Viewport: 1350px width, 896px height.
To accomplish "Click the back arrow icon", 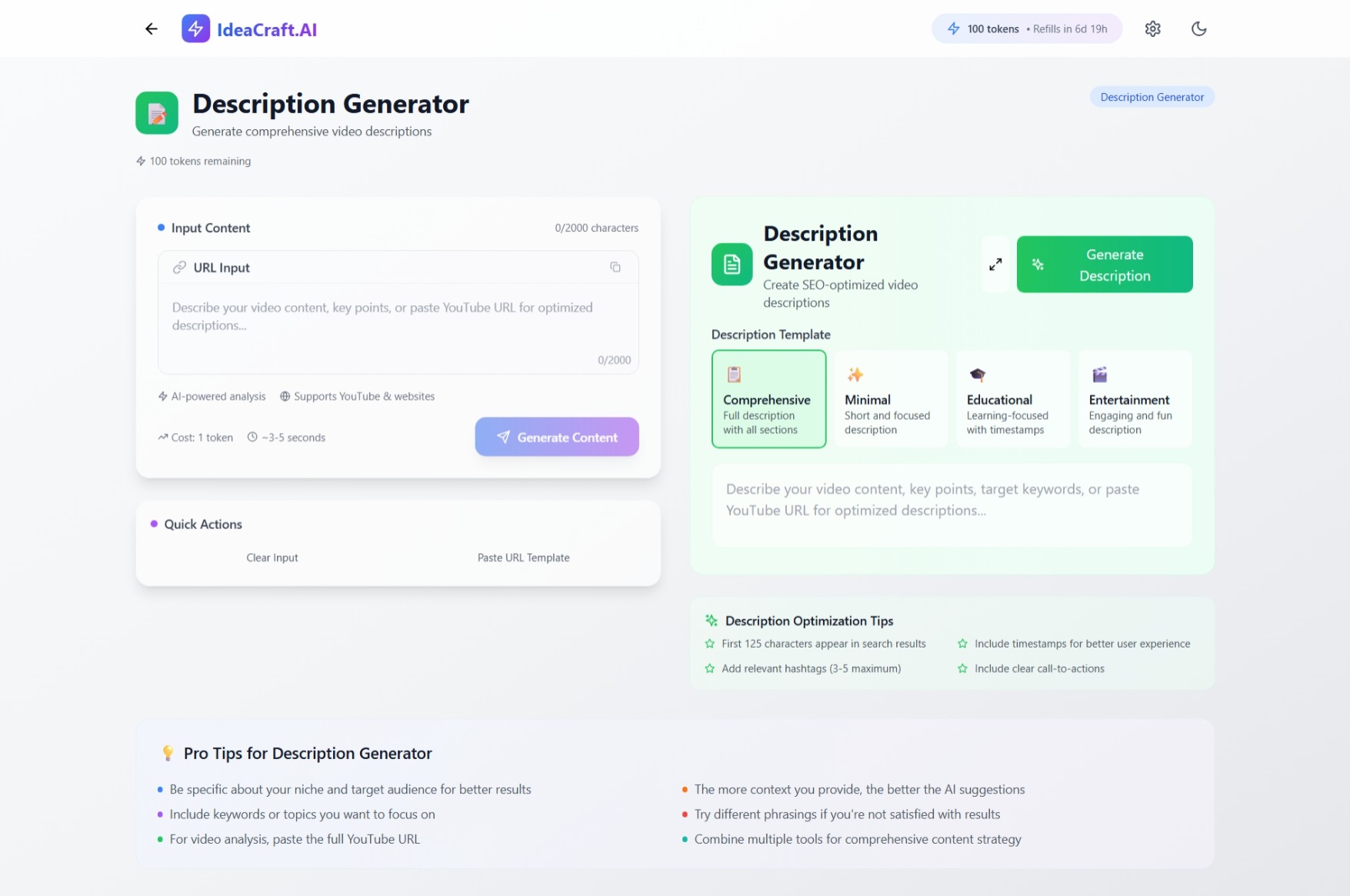I will point(152,29).
